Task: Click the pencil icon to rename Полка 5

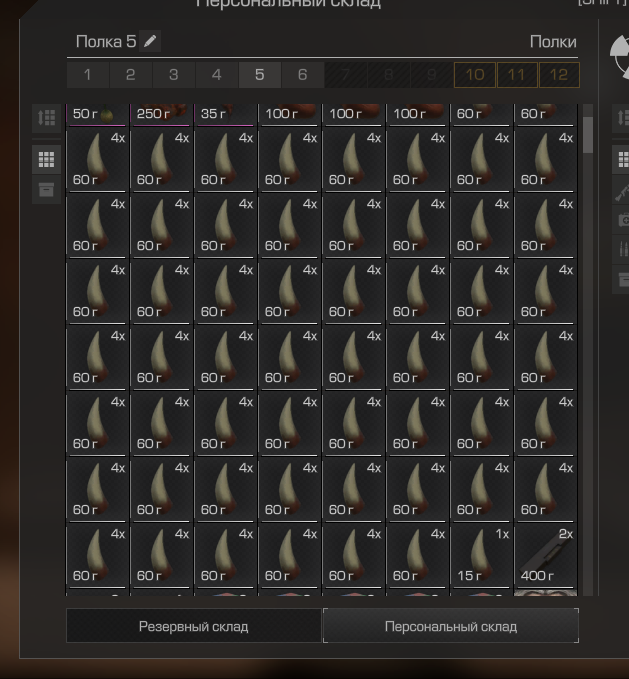Action: (x=150, y=41)
